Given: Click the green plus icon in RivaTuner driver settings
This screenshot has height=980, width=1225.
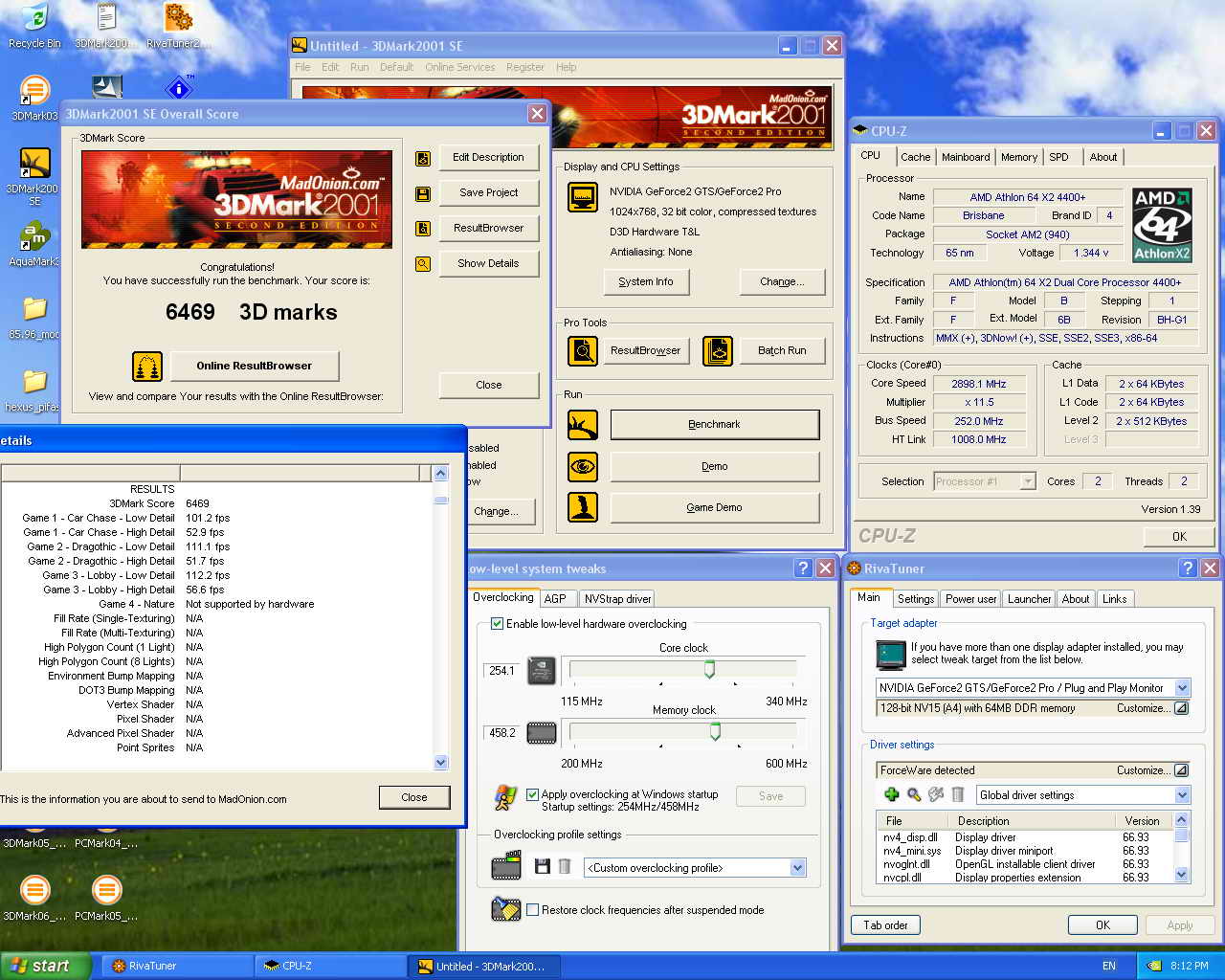Looking at the screenshot, I should pos(891,794).
